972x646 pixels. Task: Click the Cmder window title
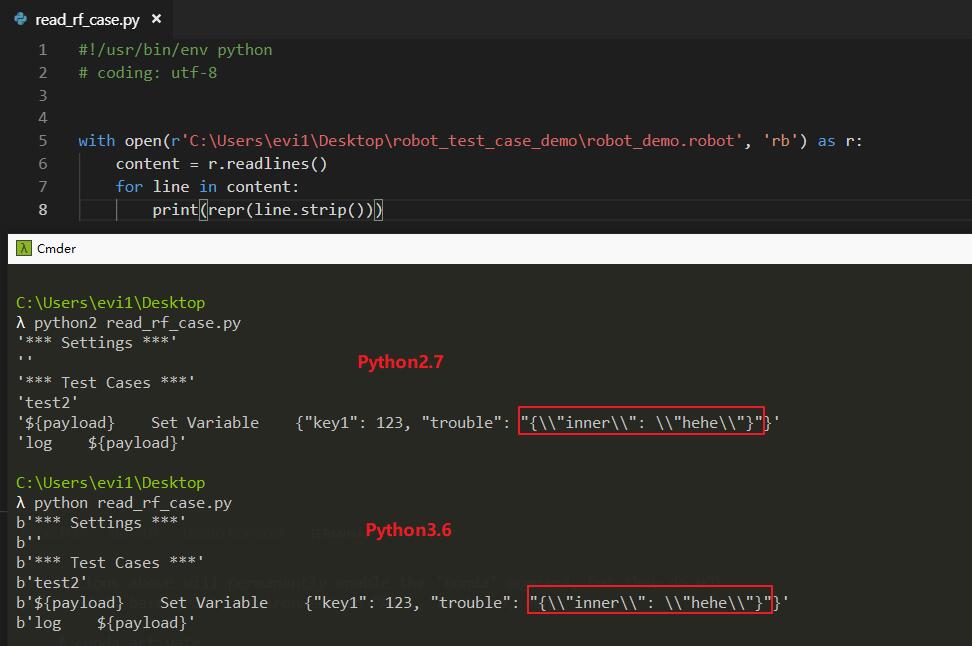coord(56,249)
